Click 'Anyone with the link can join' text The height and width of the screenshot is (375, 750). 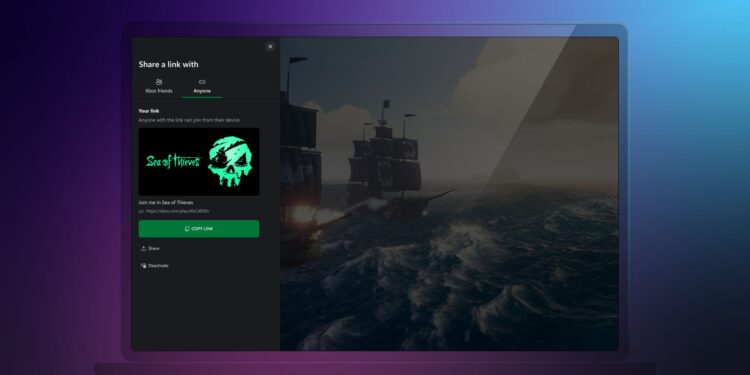(x=189, y=120)
